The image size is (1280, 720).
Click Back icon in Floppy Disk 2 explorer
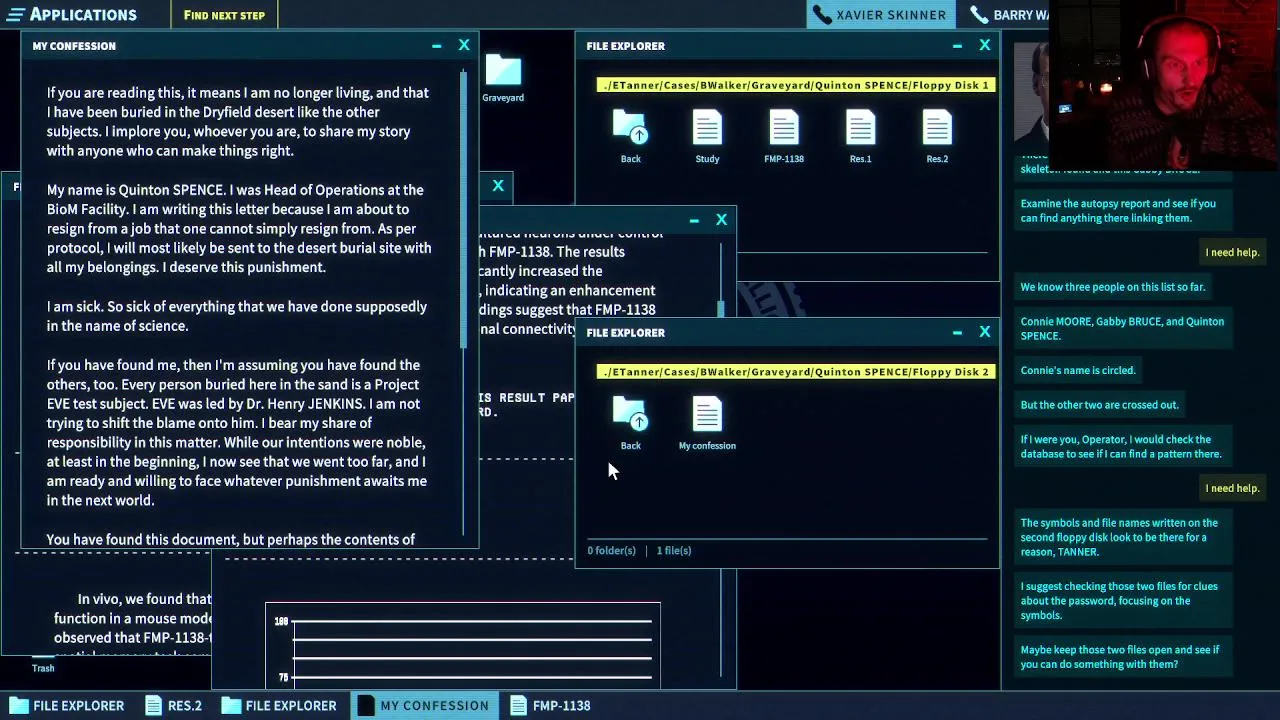(x=630, y=424)
